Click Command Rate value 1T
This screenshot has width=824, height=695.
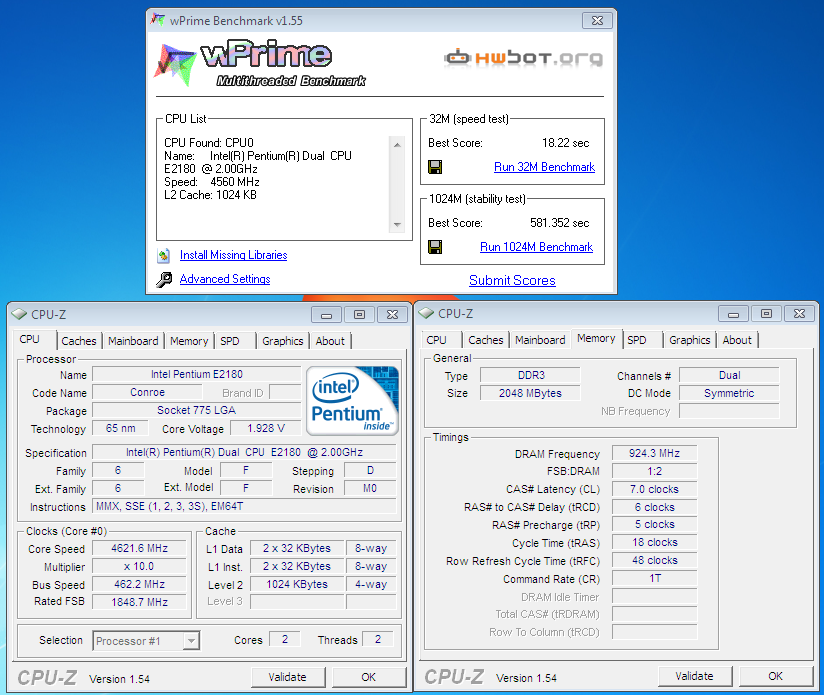pos(654,578)
